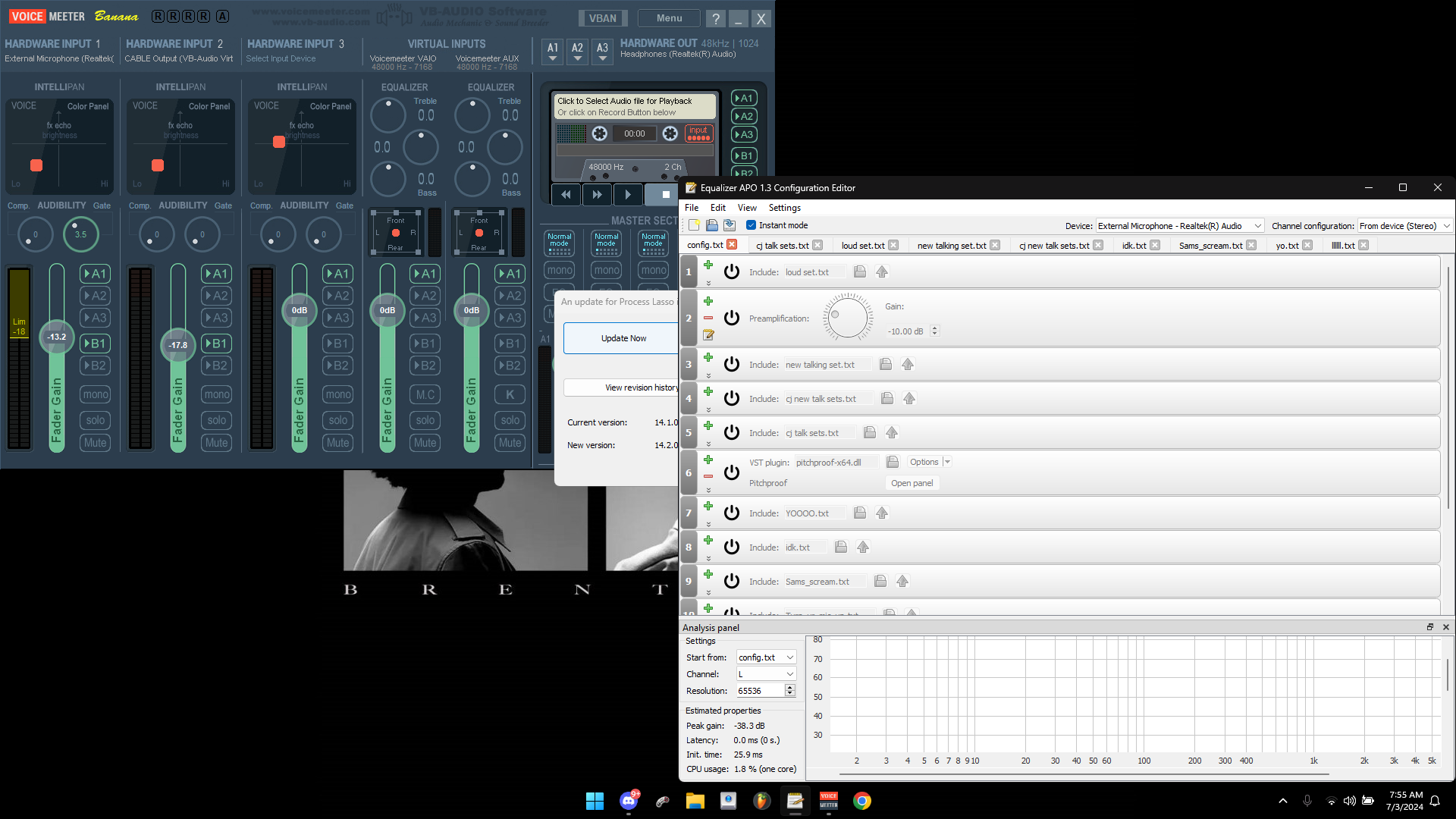Click the save file icon in Equalizer APO toolbar
1456x819 pixels.
pos(730,225)
